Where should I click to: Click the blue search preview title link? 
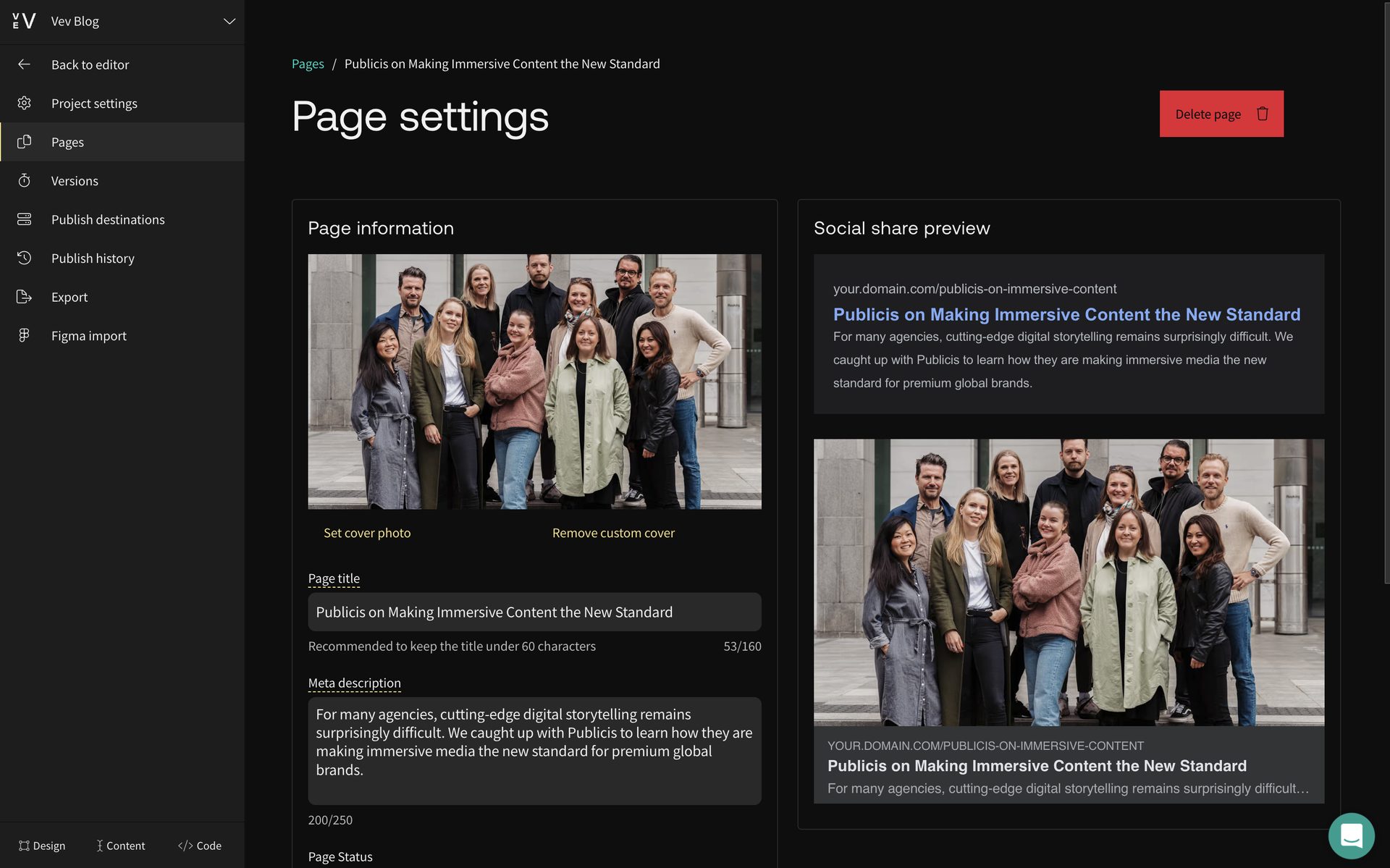[x=1066, y=314]
